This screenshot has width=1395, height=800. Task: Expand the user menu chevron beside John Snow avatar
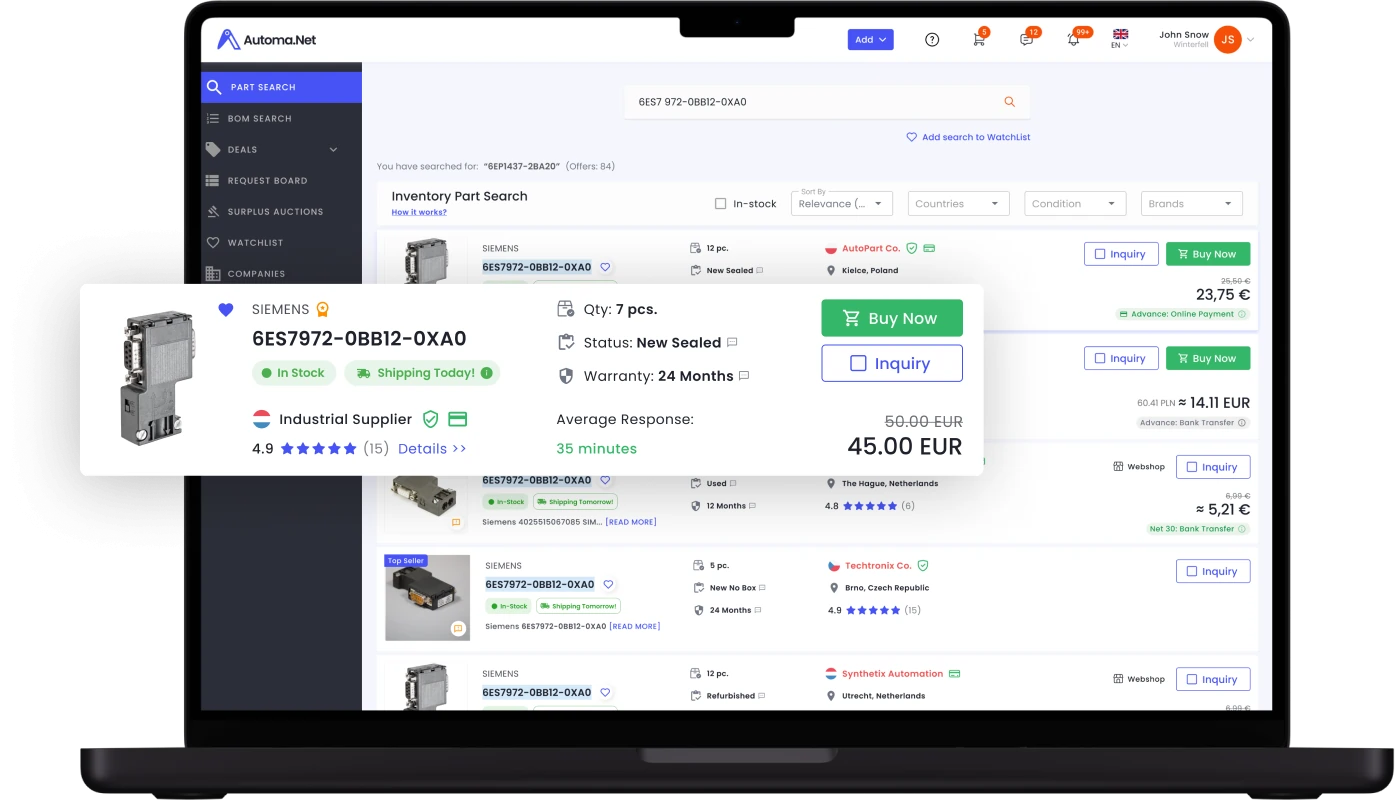pyautogui.click(x=1250, y=41)
